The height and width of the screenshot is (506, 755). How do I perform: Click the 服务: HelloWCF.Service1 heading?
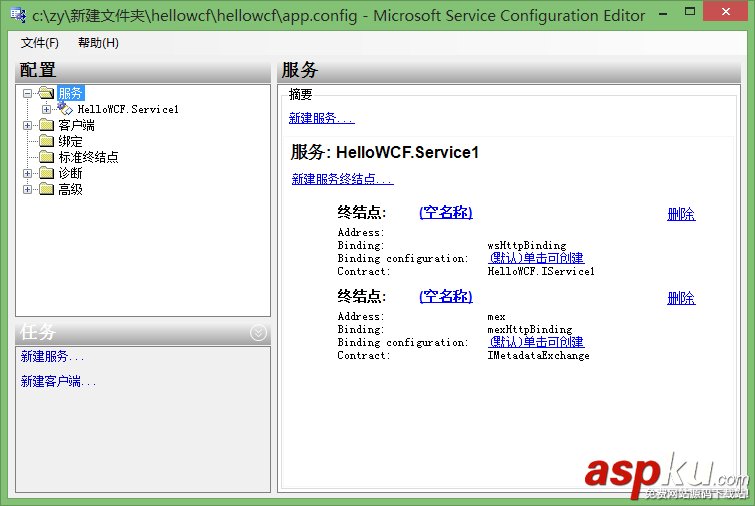pyautogui.click(x=385, y=152)
